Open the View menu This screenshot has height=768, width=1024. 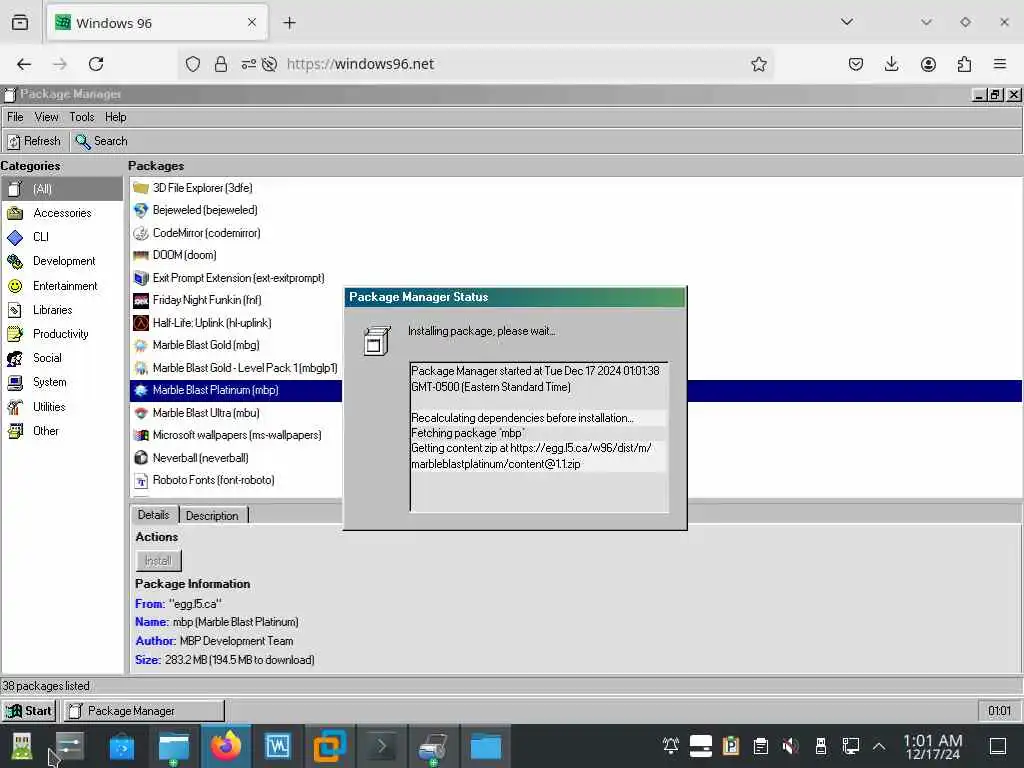[x=46, y=117]
